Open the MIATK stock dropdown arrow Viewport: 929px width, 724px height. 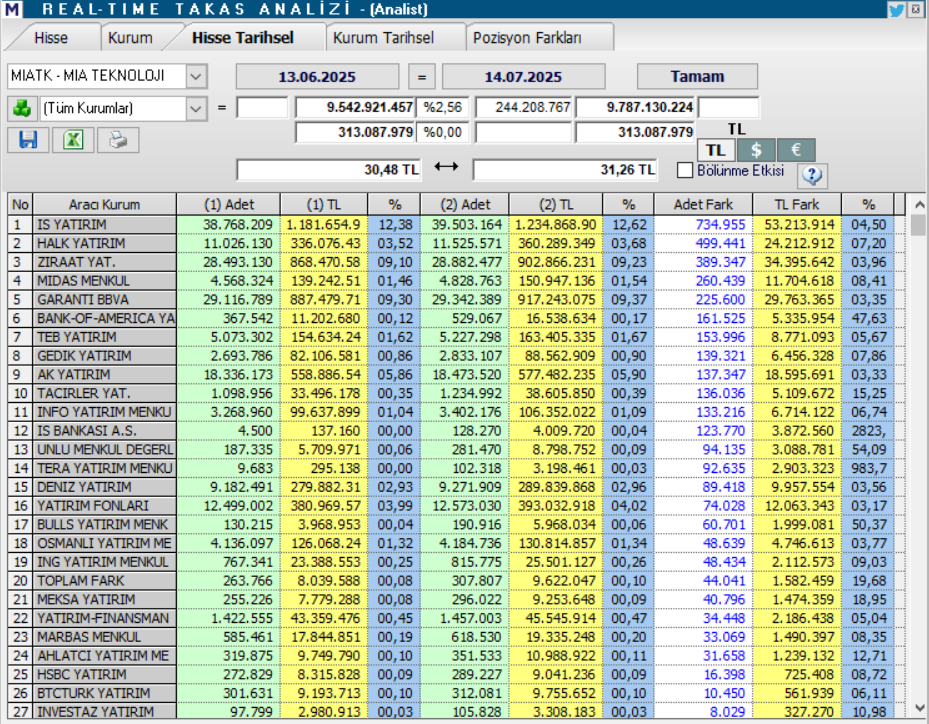[x=196, y=76]
